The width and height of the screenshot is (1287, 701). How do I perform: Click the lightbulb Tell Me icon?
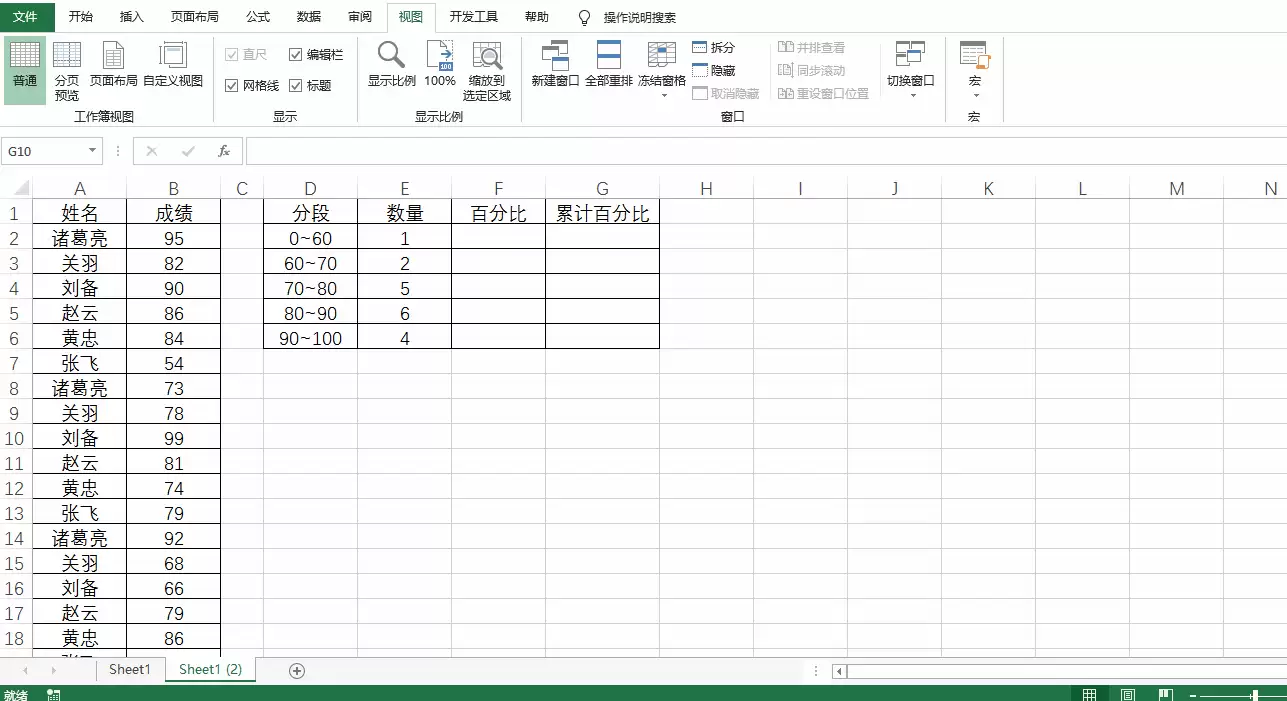click(x=585, y=18)
